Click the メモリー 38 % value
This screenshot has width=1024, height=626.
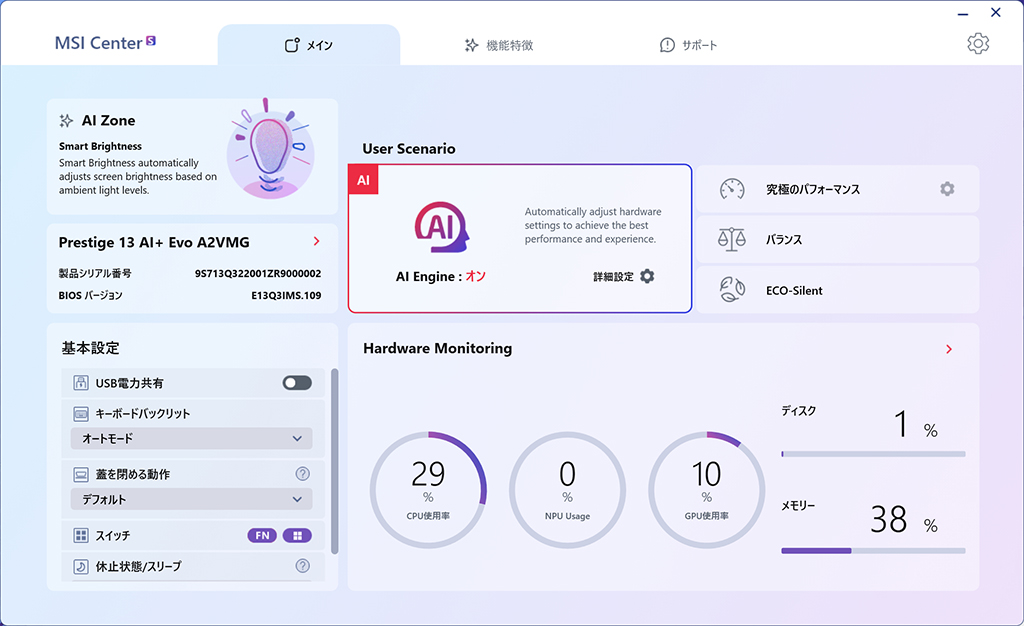[904, 520]
